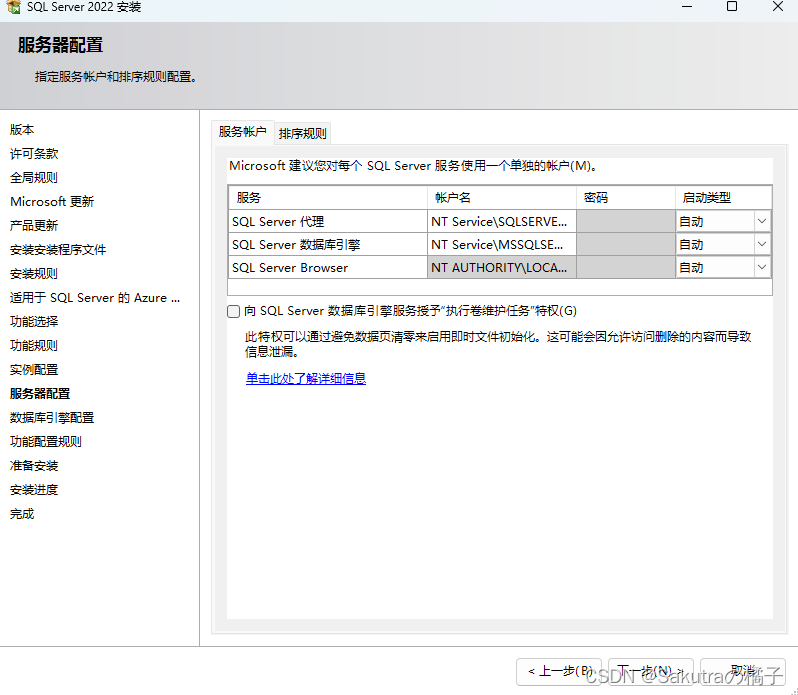Select 功能规则 step in sidebar
The height and width of the screenshot is (695, 798).
pyautogui.click(x=34, y=345)
